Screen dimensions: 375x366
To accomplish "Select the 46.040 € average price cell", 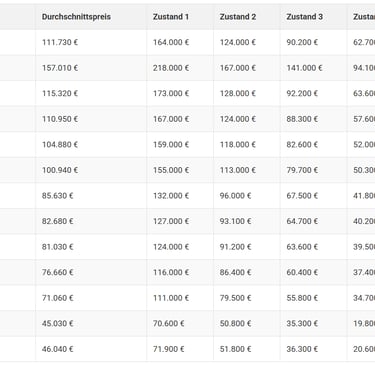I will [58, 349].
